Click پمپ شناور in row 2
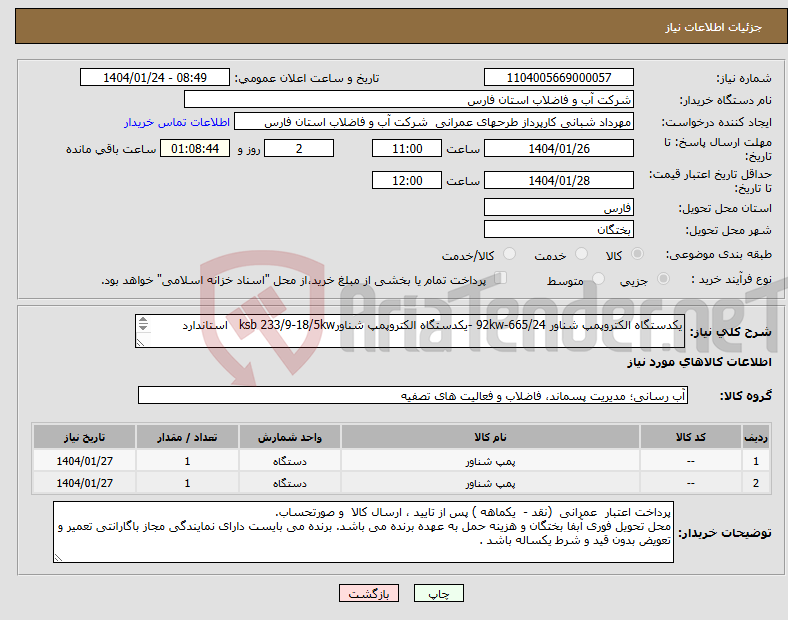This screenshot has width=788, height=620. tap(490, 483)
